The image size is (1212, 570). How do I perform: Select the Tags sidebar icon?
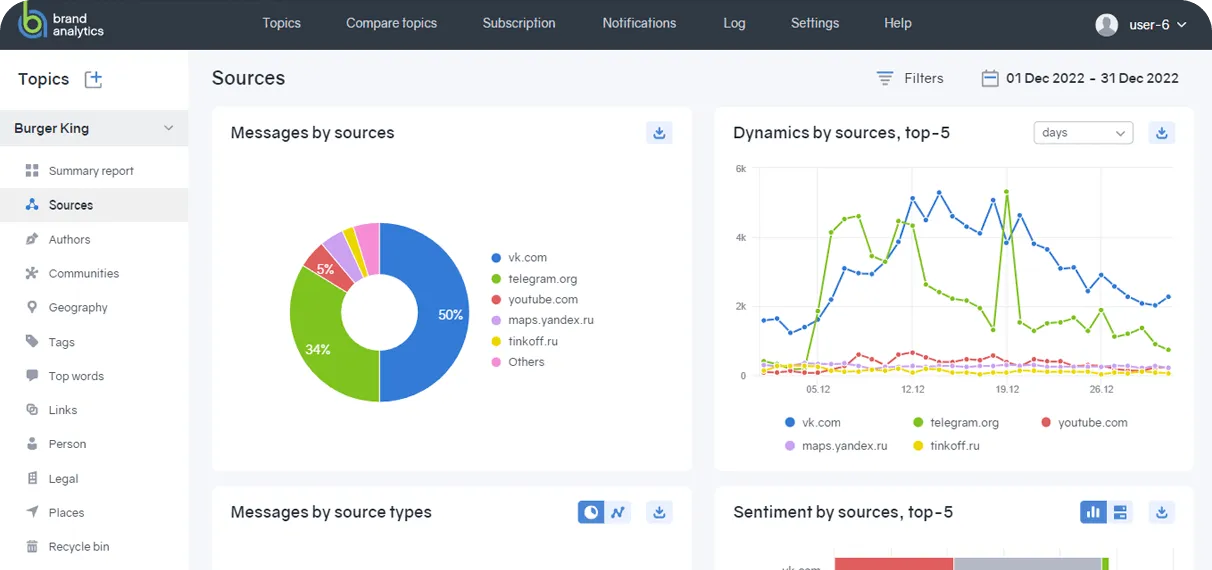[x=32, y=342]
